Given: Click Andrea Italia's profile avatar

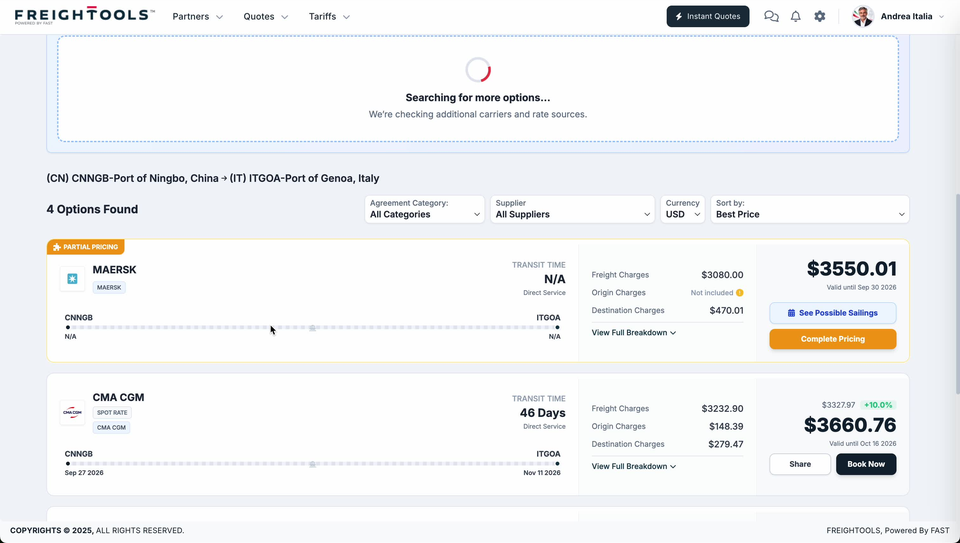Looking at the screenshot, I should [x=863, y=17].
